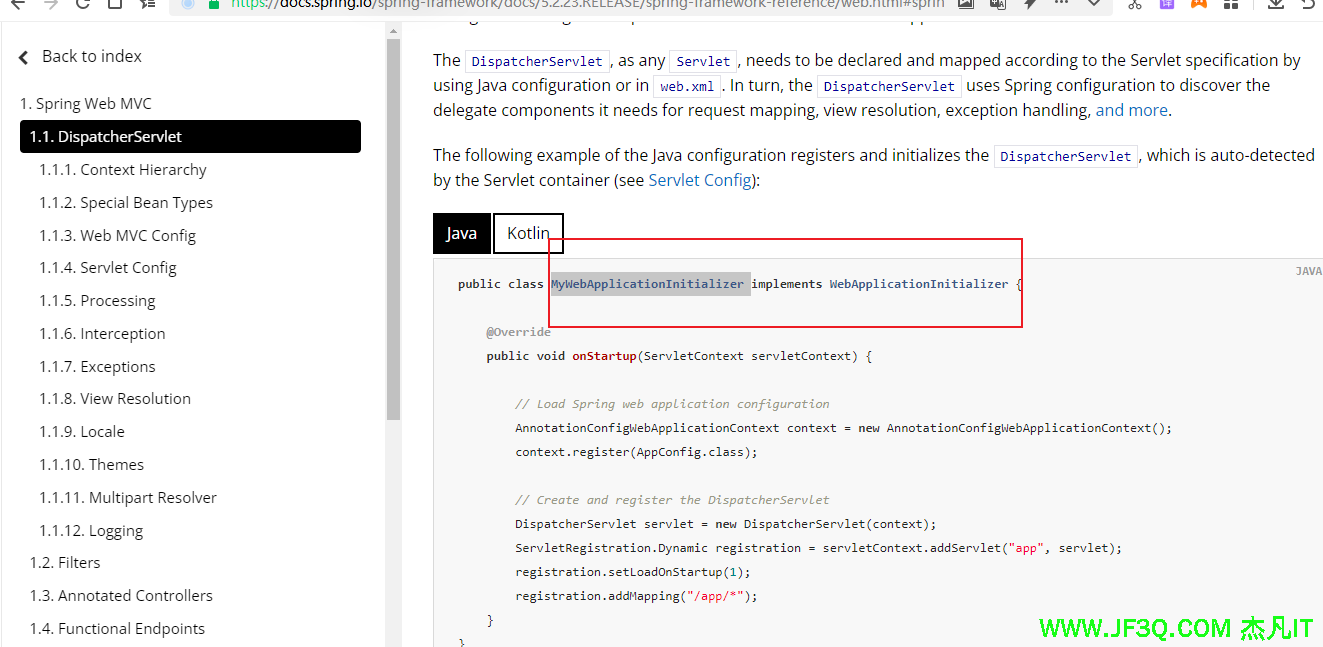Follow the "and more" link
The image size is (1323, 647).
pos(1131,110)
